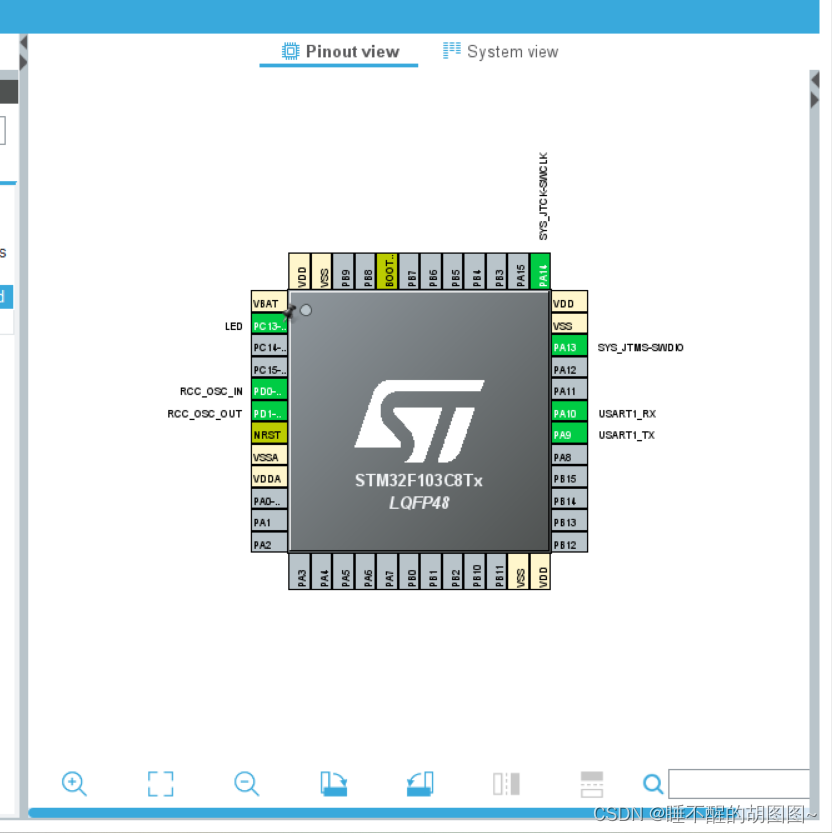Rotate the chip clockwise
The width and height of the screenshot is (832, 833).
[x=334, y=784]
